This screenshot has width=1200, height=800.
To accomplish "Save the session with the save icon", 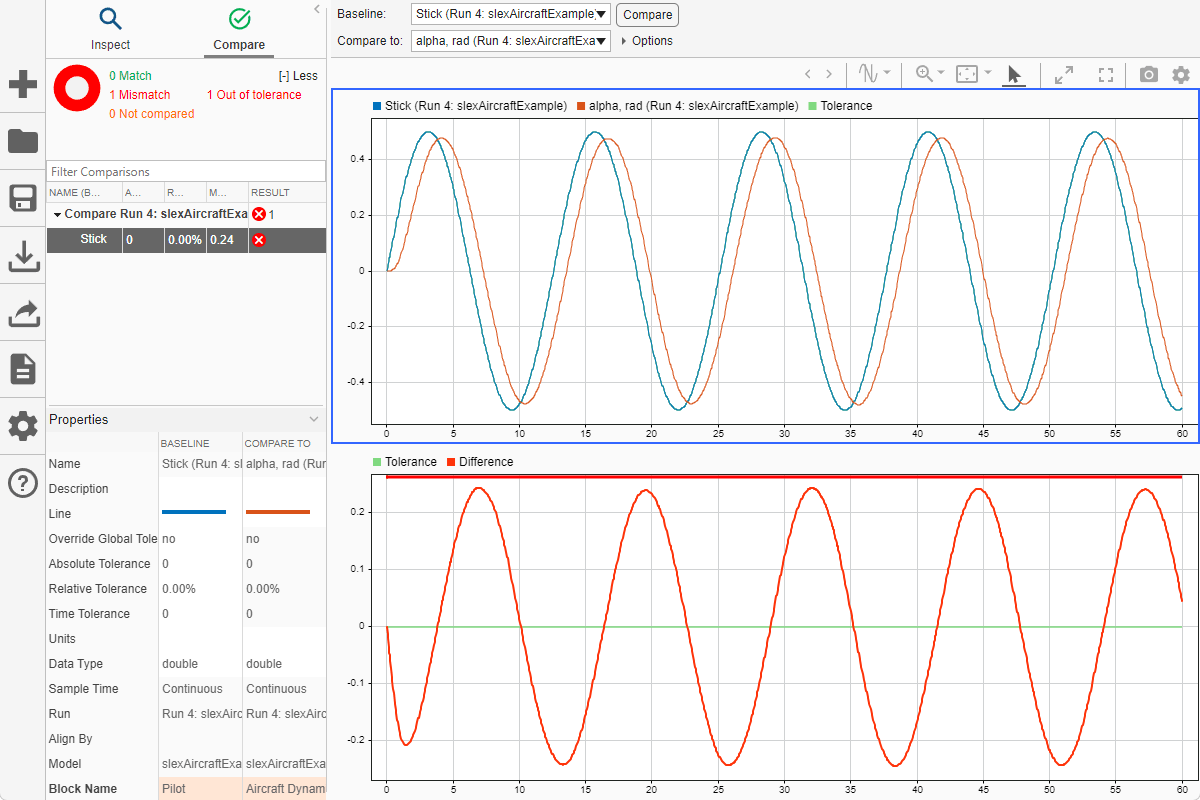I will pyautogui.click(x=22, y=198).
